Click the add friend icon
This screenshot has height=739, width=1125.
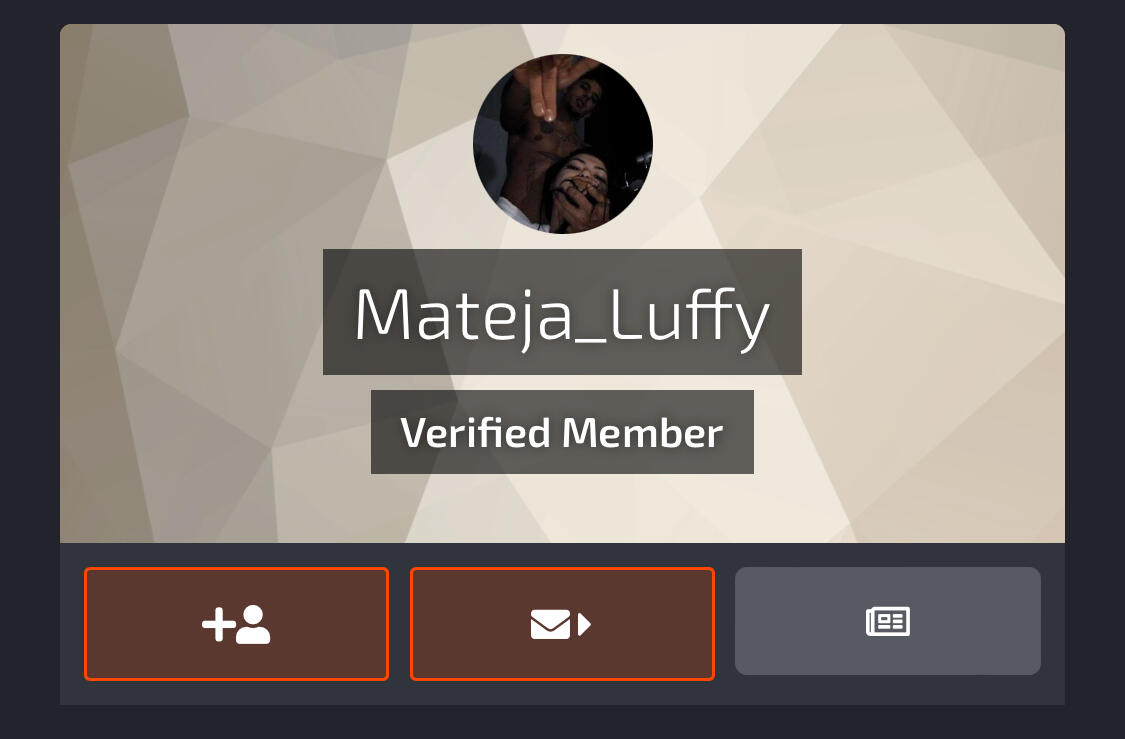tap(236, 624)
